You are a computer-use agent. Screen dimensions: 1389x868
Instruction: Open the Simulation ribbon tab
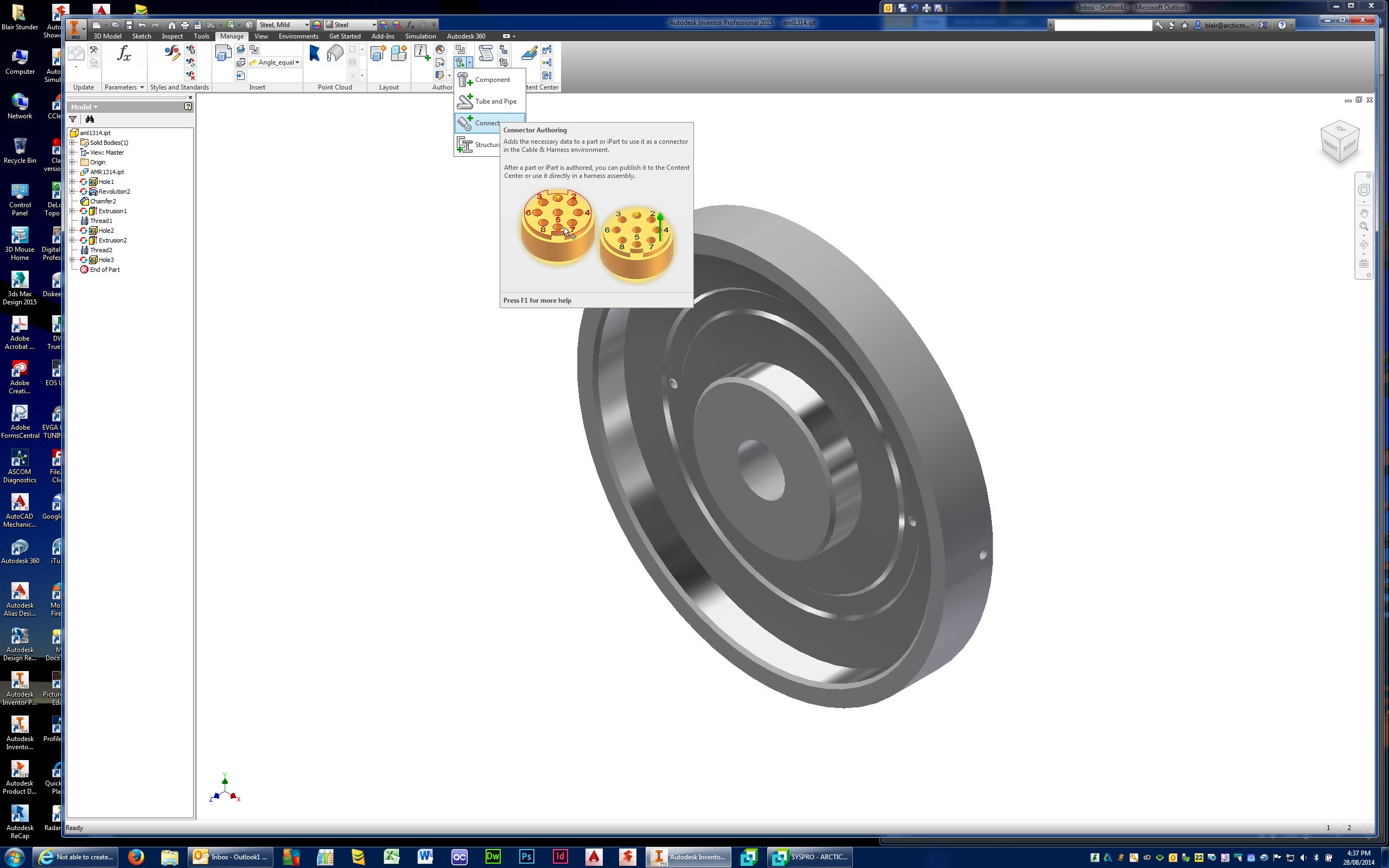[420, 36]
